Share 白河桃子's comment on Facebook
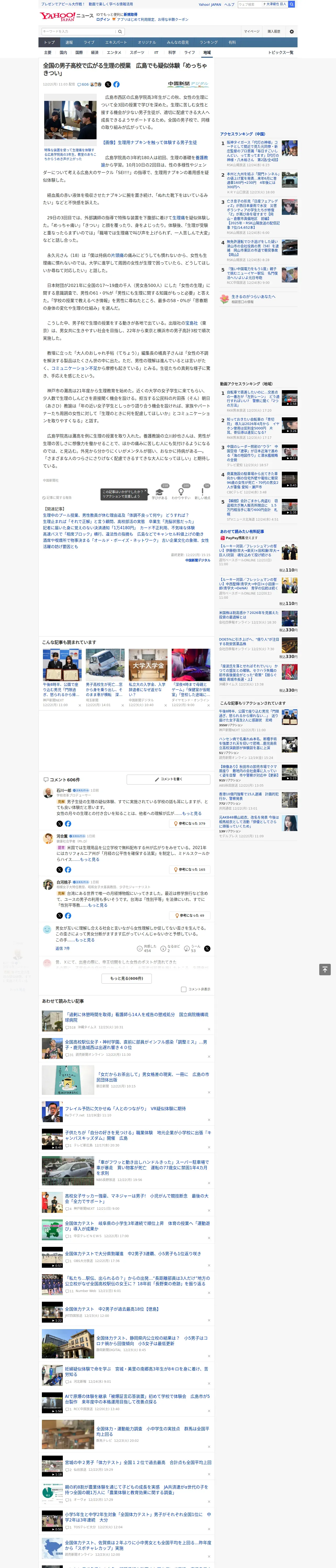The image size is (336, 1568). click(68, 915)
